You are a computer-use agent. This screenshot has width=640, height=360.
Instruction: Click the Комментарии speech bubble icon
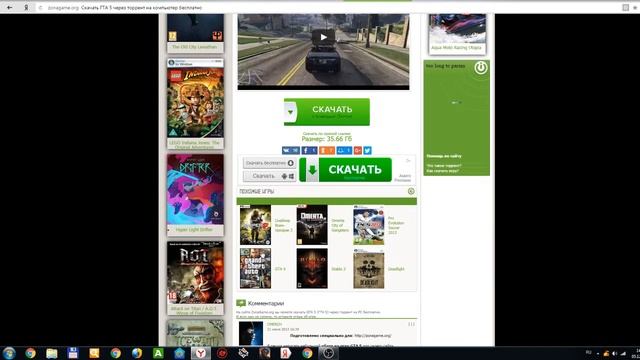click(241, 303)
